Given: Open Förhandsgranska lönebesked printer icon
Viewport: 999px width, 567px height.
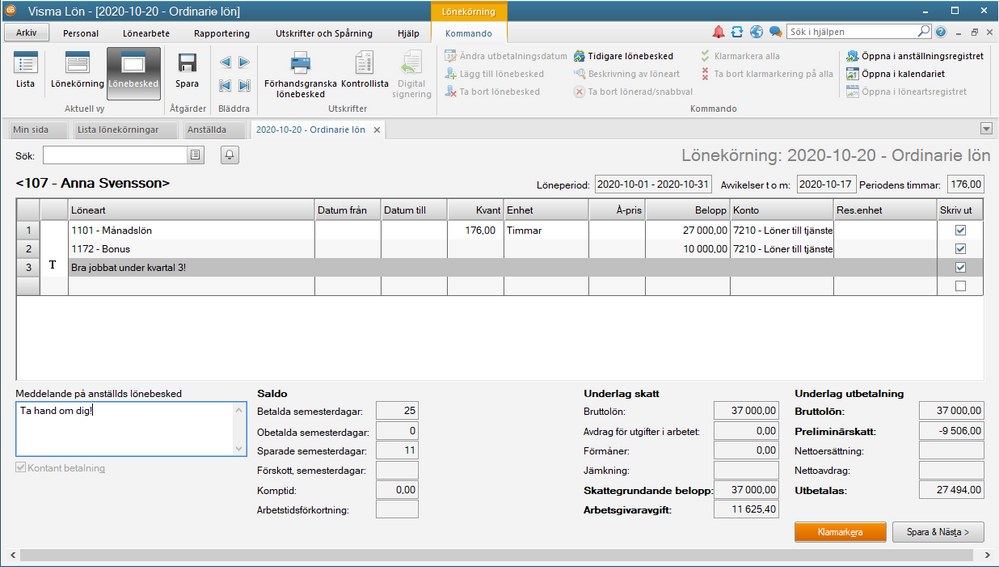Looking at the screenshot, I should click(x=300, y=72).
